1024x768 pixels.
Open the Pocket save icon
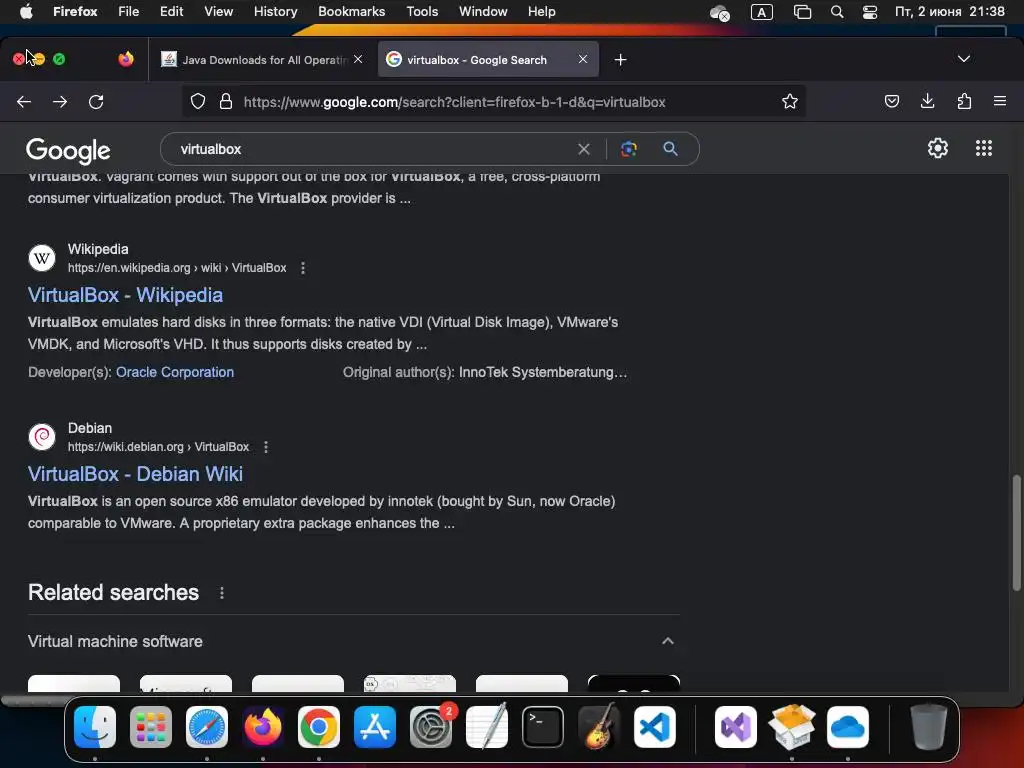[892, 101]
